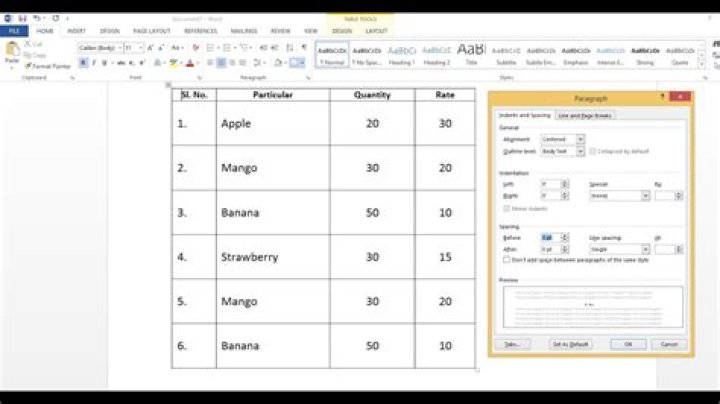The width and height of the screenshot is (720, 404).
Task: Click OK in the Paragraph dialog
Action: [628, 344]
